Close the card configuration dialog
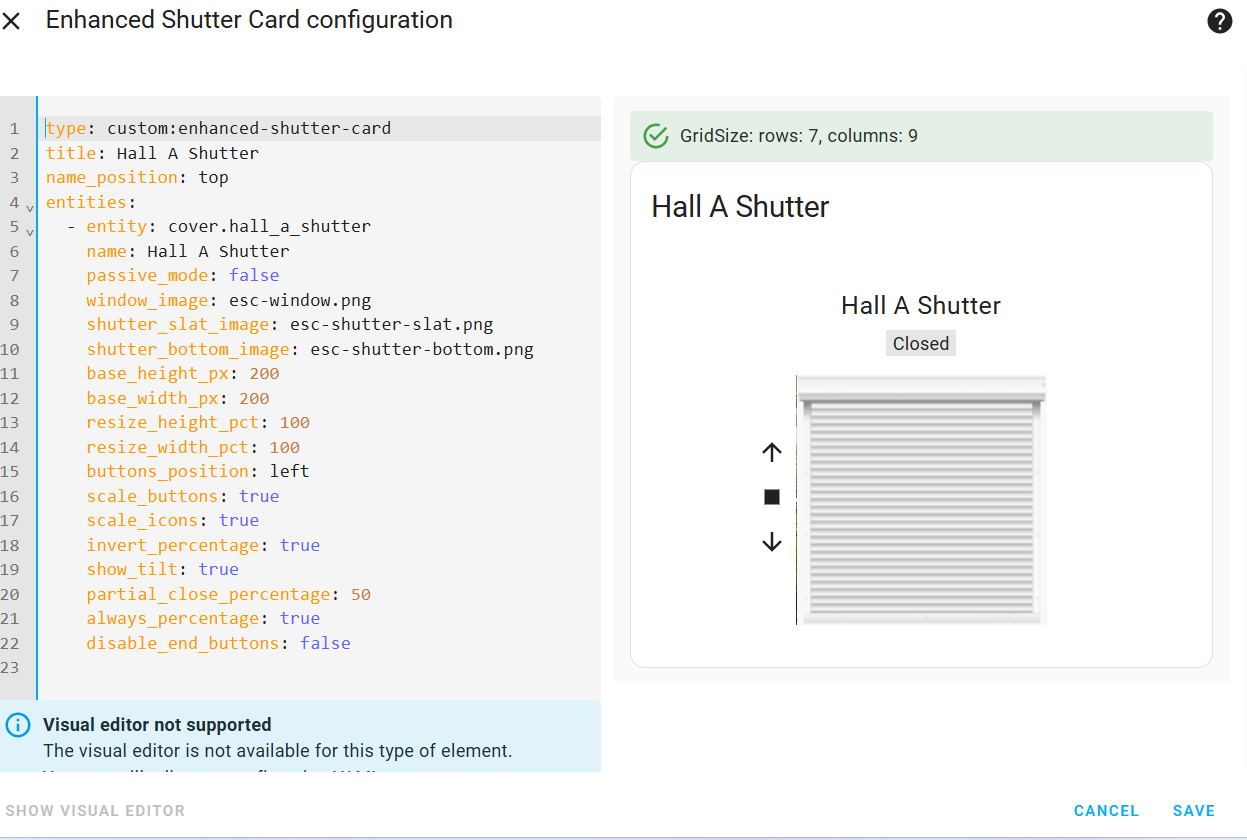The image size is (1247, 840). point(11,21)
